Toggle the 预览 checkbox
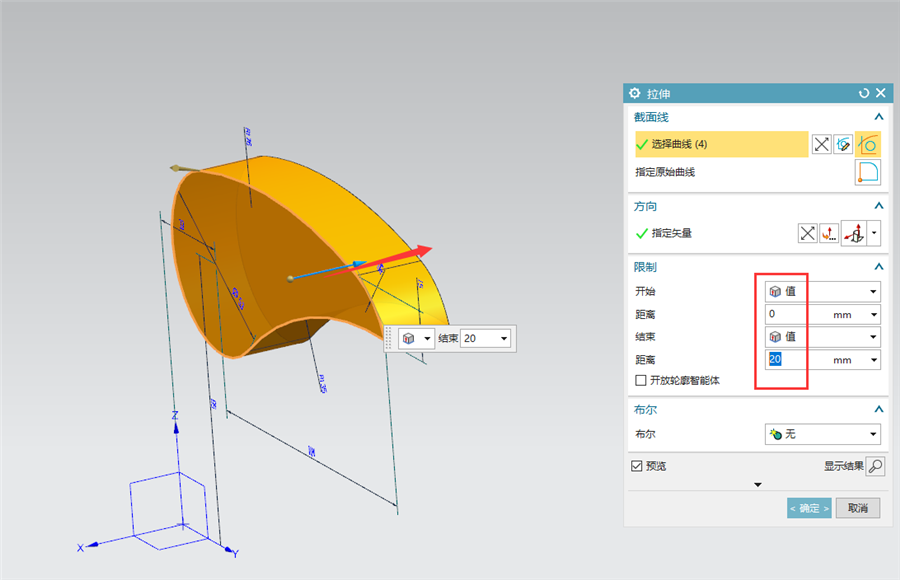This screenshot has height=580, width=900. [637, 466]
